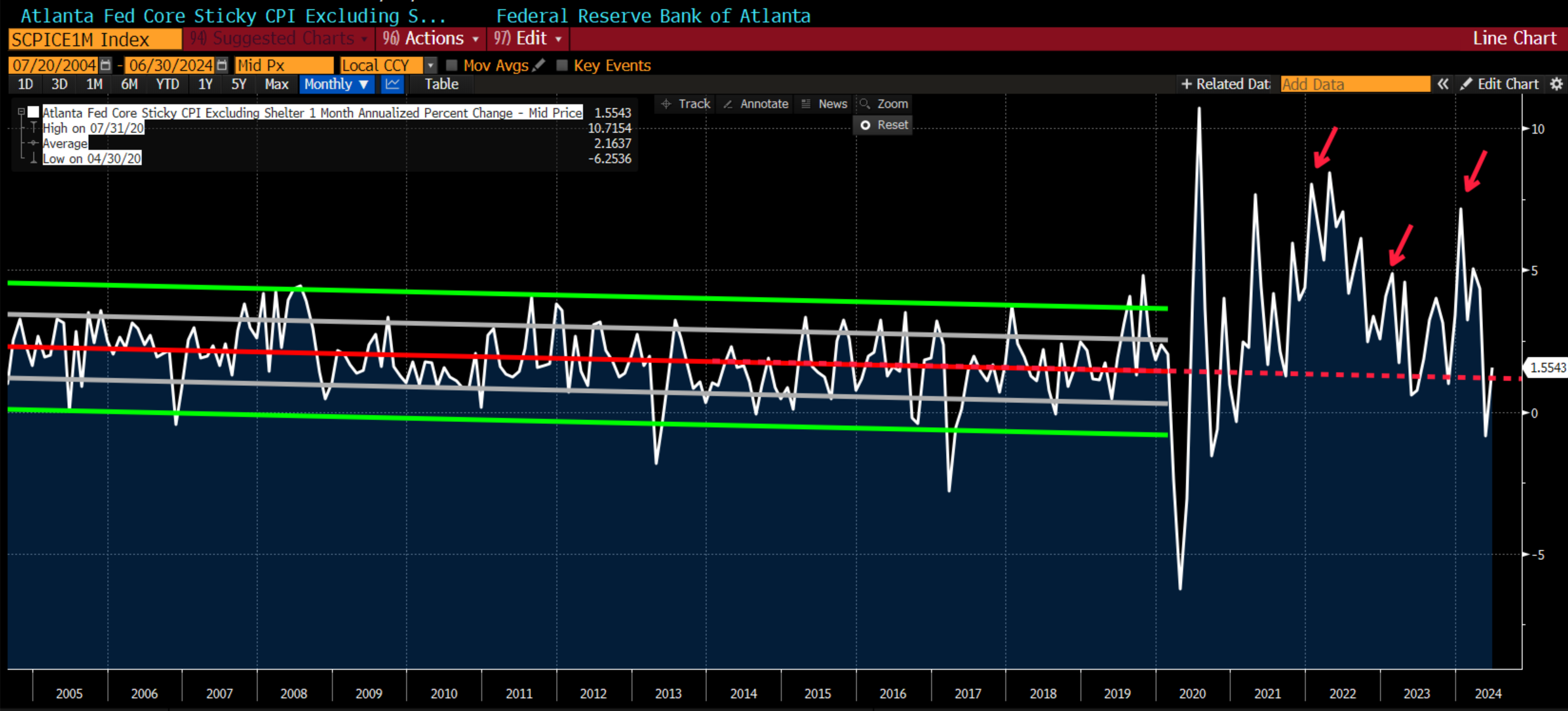Click the end date field 06/30/2024
Viewport: 1568px width, 711px height.
pos(170,65)
